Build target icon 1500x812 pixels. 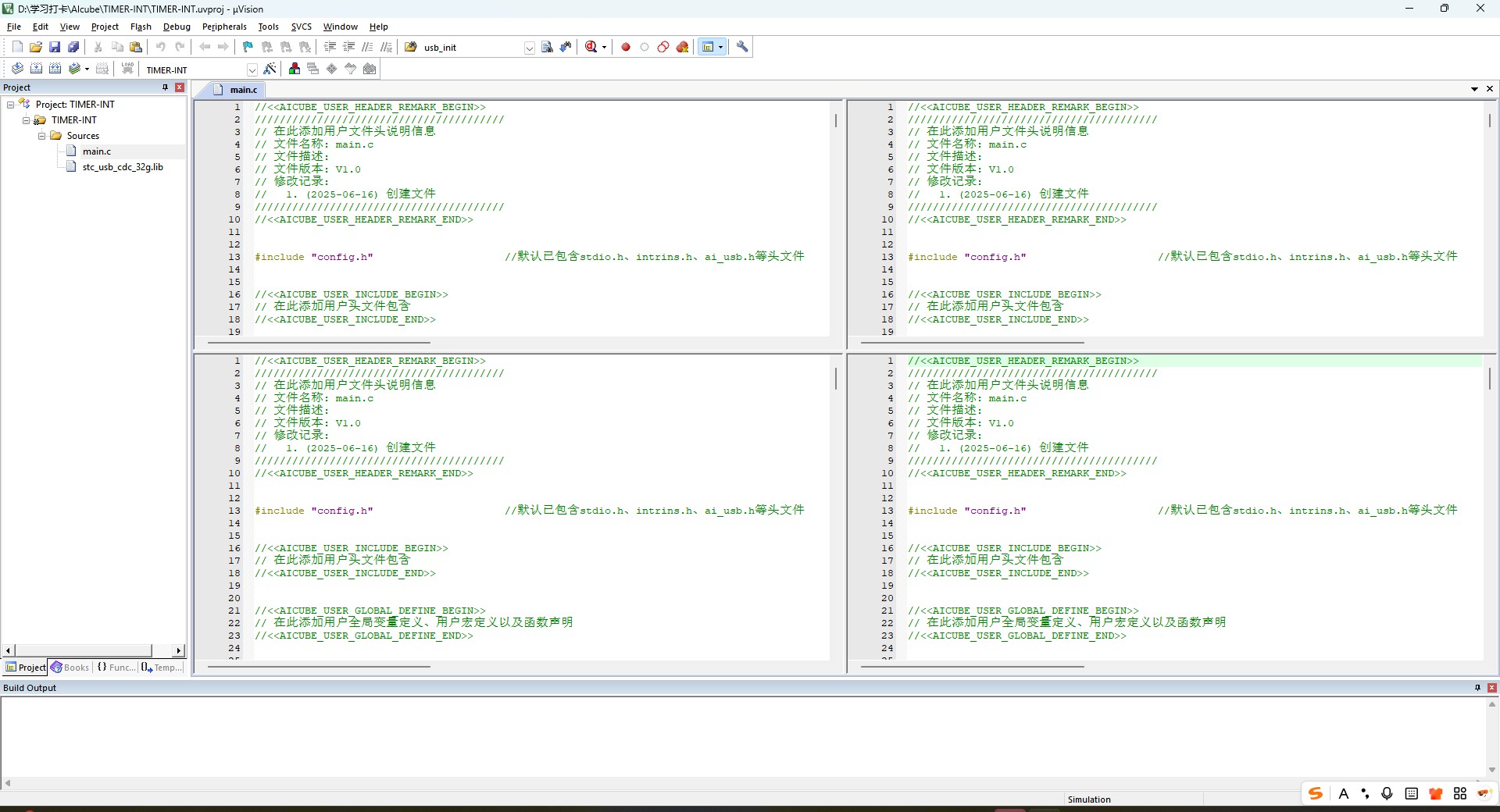pyautogui.click(x=36, y=69)
